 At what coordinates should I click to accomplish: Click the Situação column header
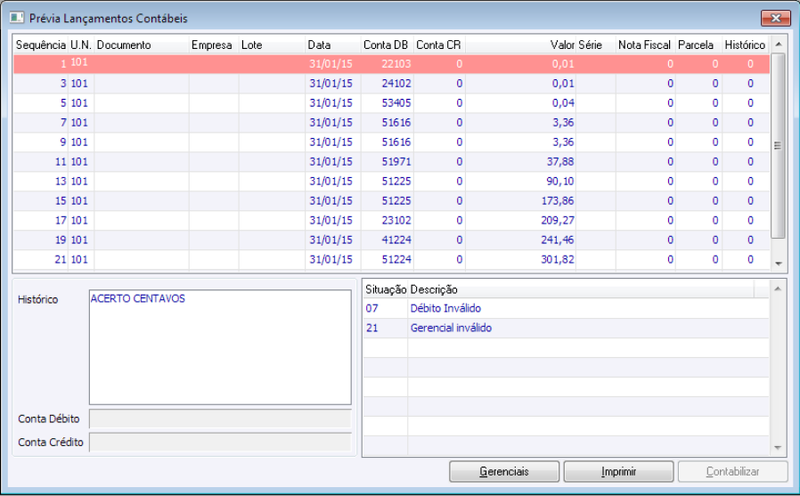click(386, 289)
